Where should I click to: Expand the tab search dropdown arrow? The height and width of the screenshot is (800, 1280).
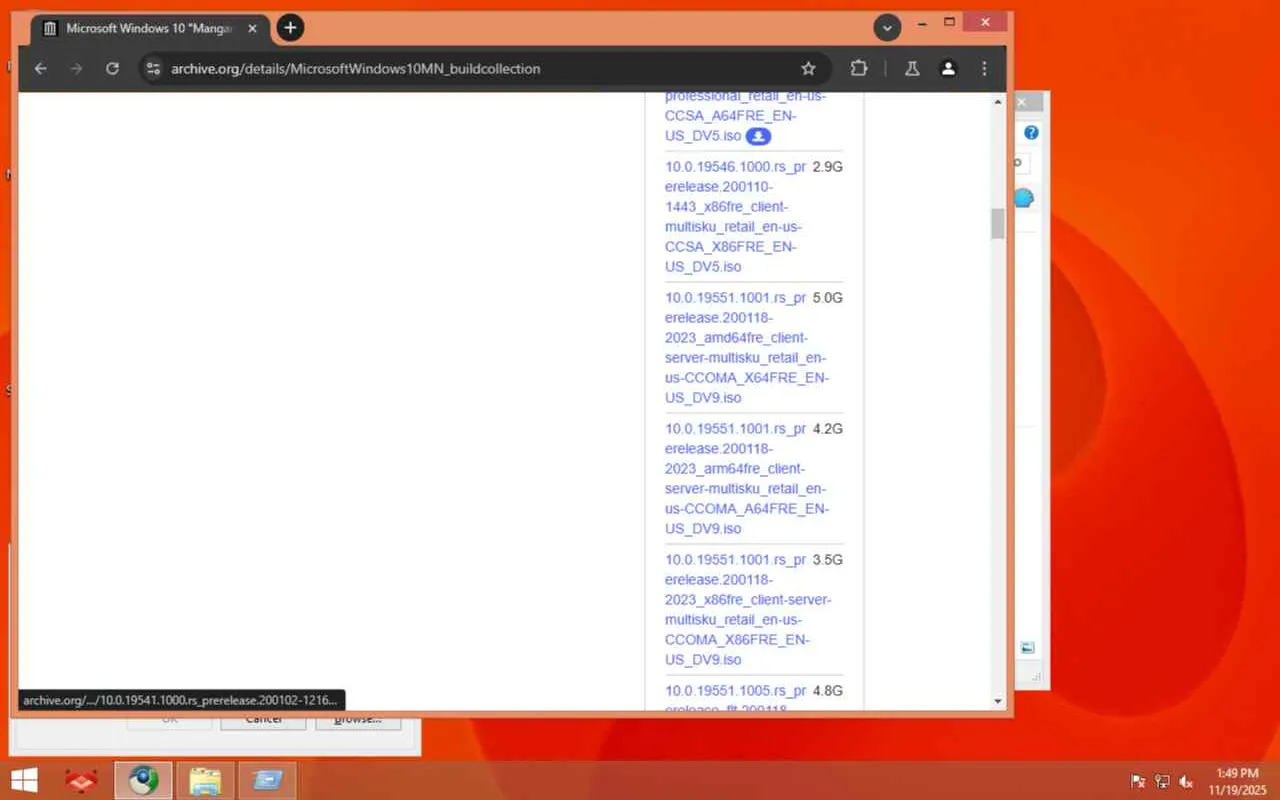point(887,28)
